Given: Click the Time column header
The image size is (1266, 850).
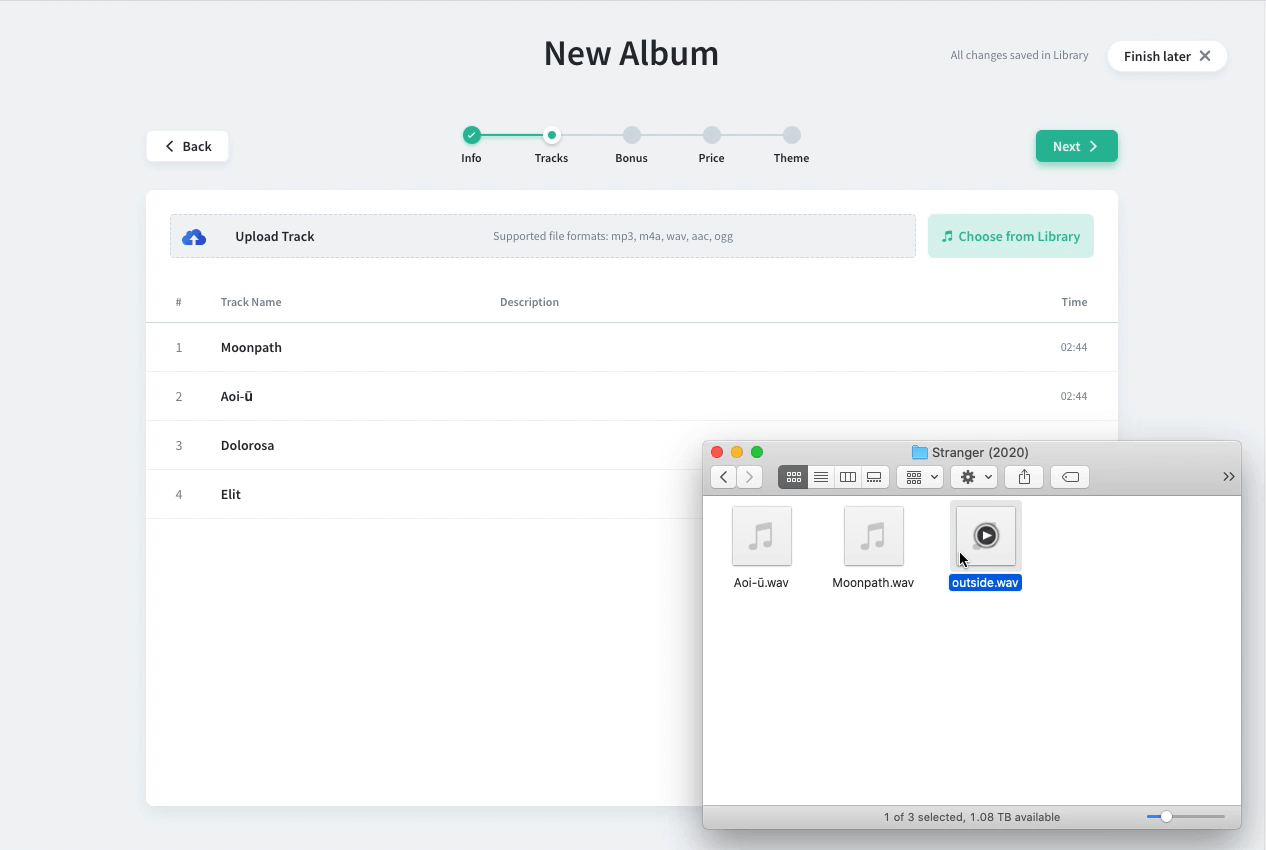Looking at the screenshot, I should [x=1074, y=302].
